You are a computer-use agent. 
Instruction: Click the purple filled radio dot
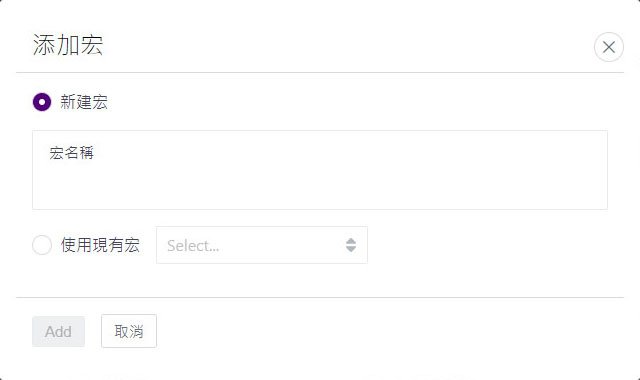tap(42, 102)
